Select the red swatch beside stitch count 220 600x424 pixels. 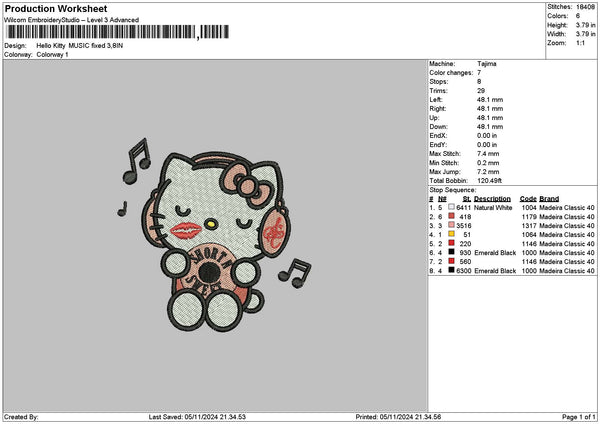pos(452,243)
